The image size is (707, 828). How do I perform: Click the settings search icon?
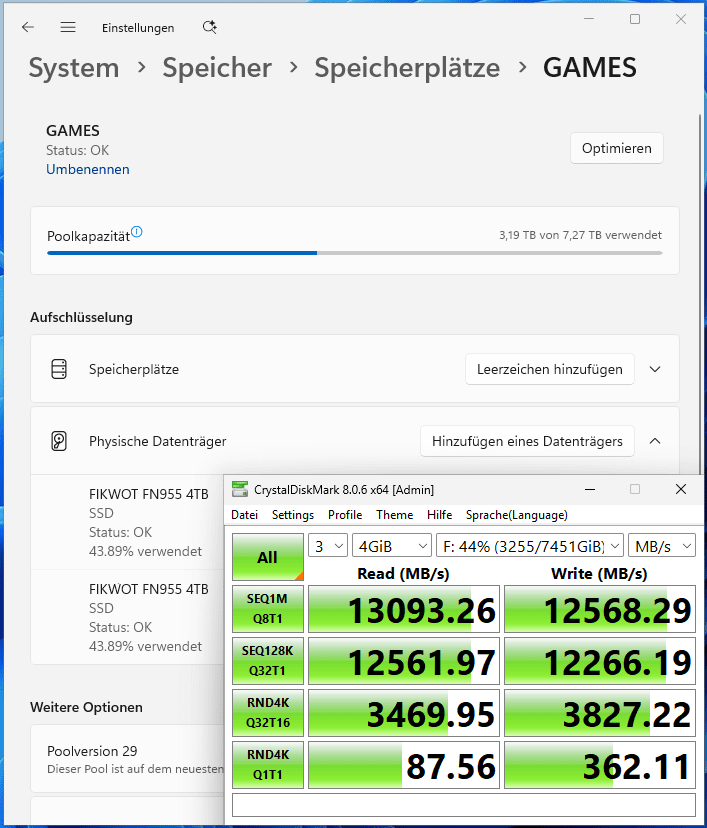click(210, 27)
